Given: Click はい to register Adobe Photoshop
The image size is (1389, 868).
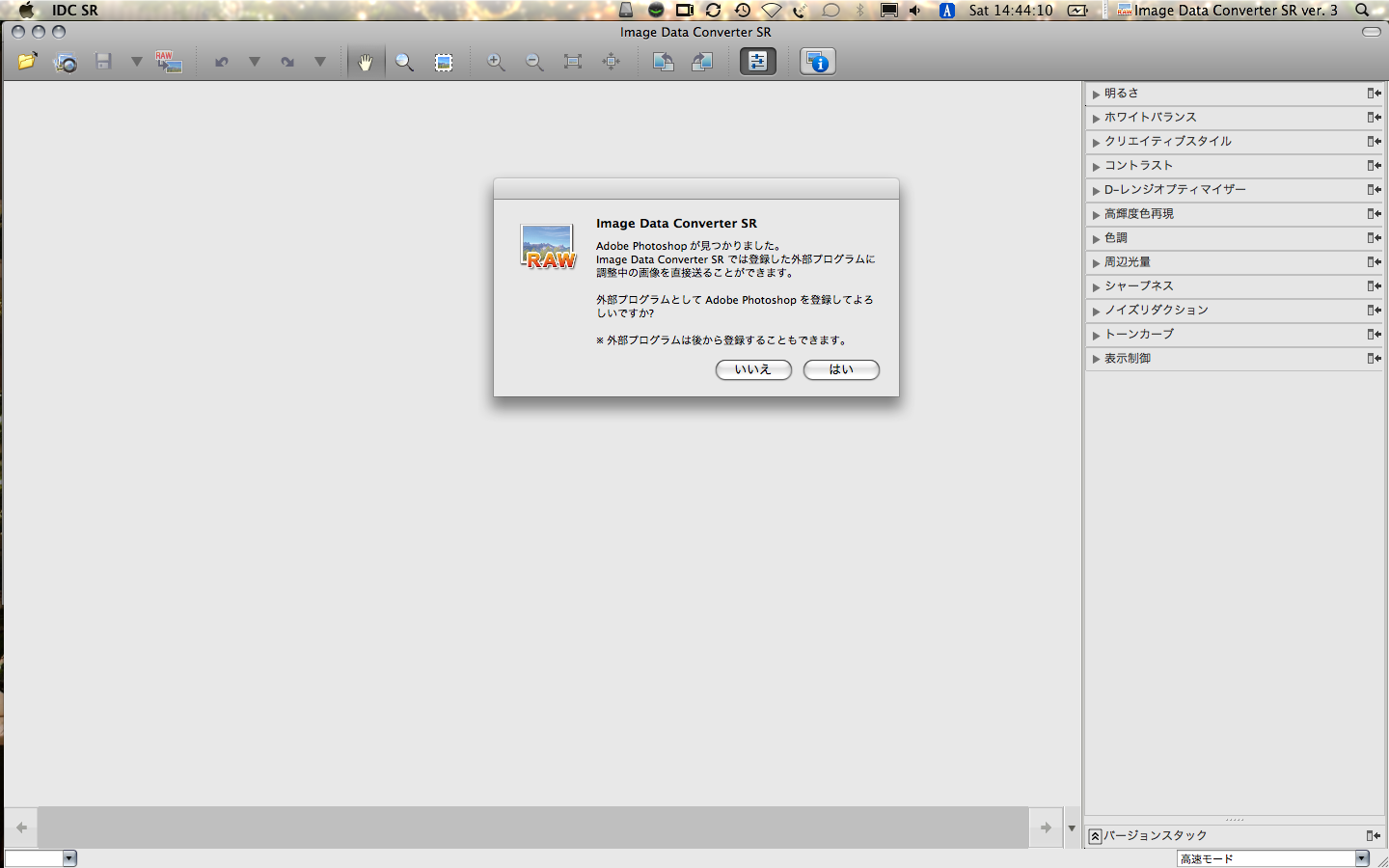Looking at the screenshot, I should (x=841, y=369).
